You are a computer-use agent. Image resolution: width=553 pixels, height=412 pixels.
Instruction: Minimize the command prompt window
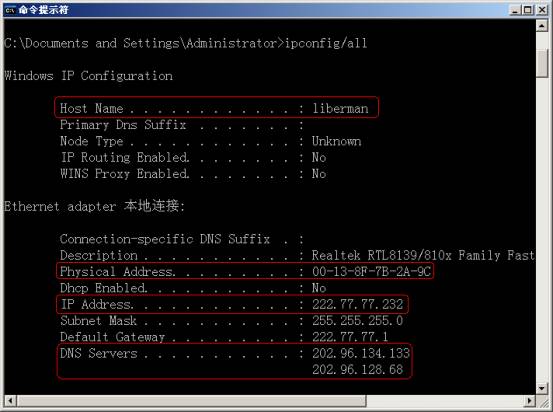[515, 10]
